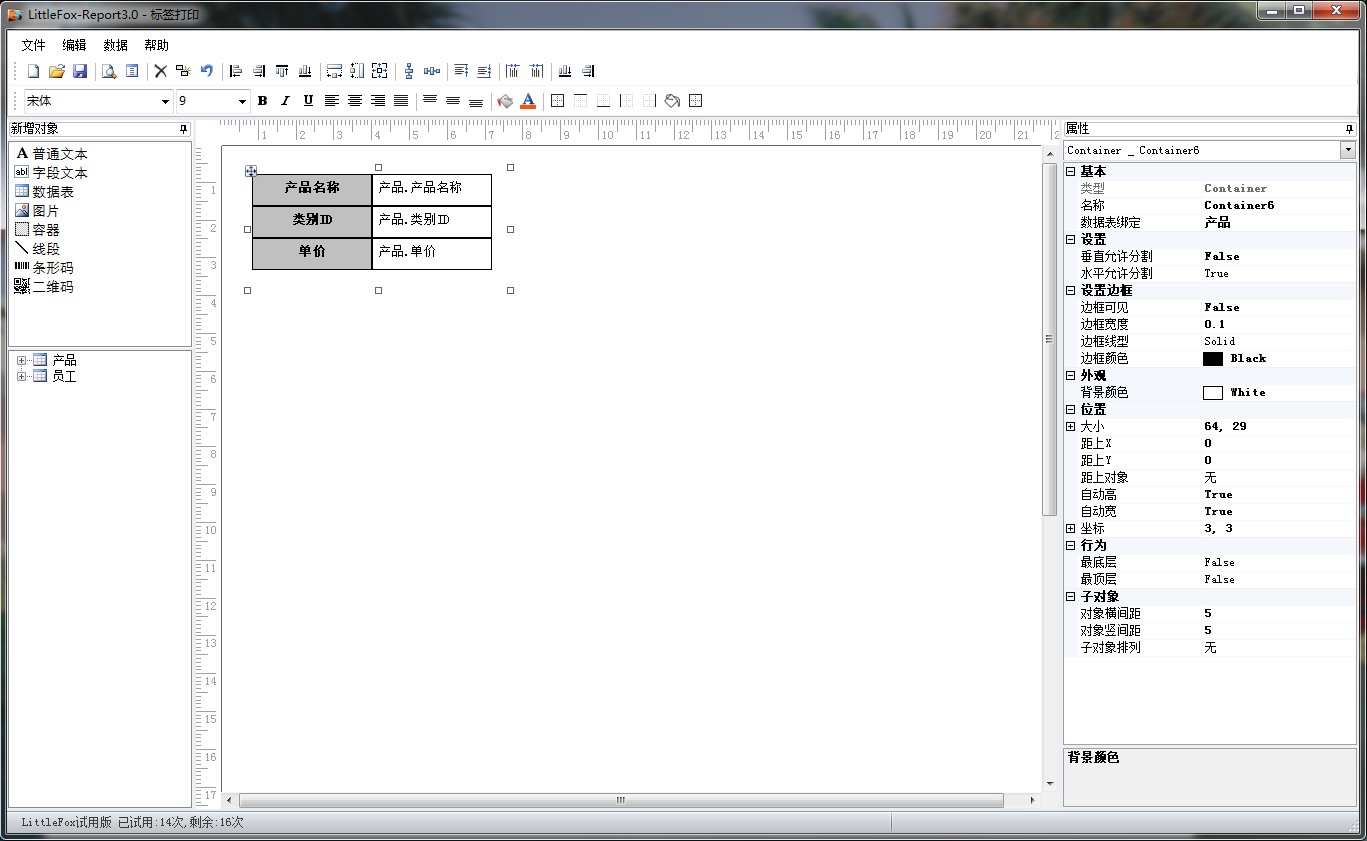Viewport: 1367px width, 841px height.
Task: Select the barcode (条形码) object tool
Action: pyautogui.click(x=43, y=268)
